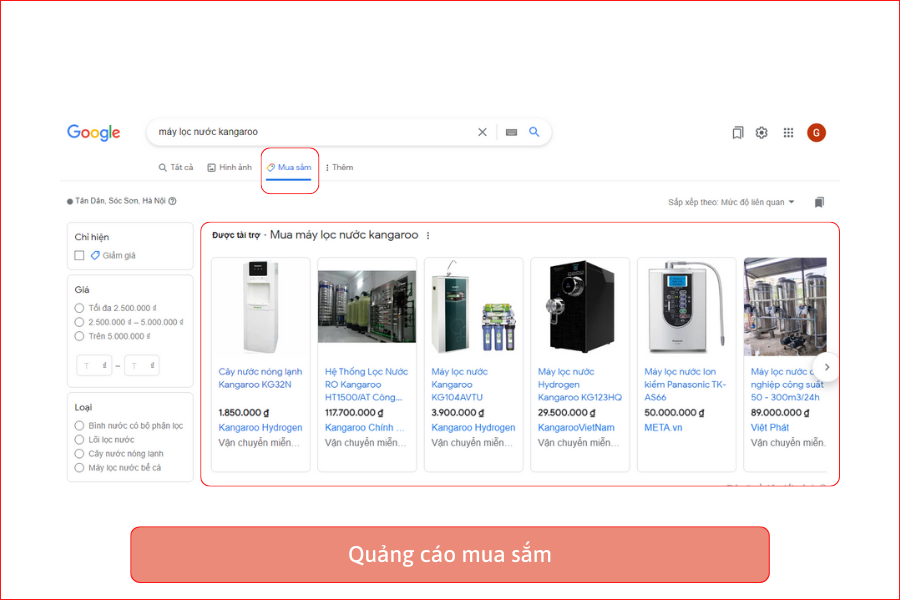Select Bình nước có bộ phận lọc
The height and width of the screenshot is (600, 900).
79,426
